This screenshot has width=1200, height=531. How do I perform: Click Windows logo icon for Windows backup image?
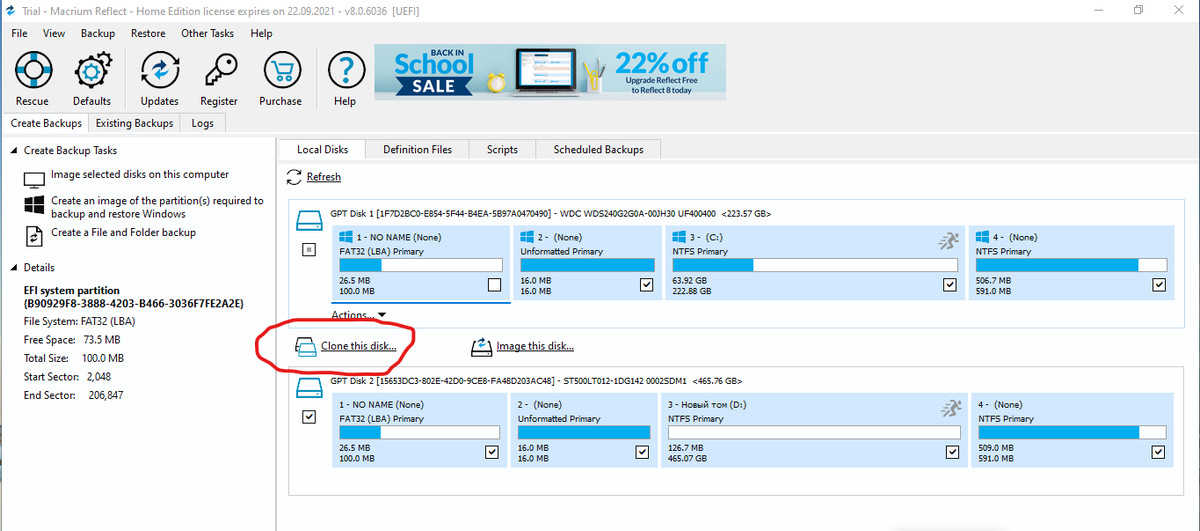35,204
